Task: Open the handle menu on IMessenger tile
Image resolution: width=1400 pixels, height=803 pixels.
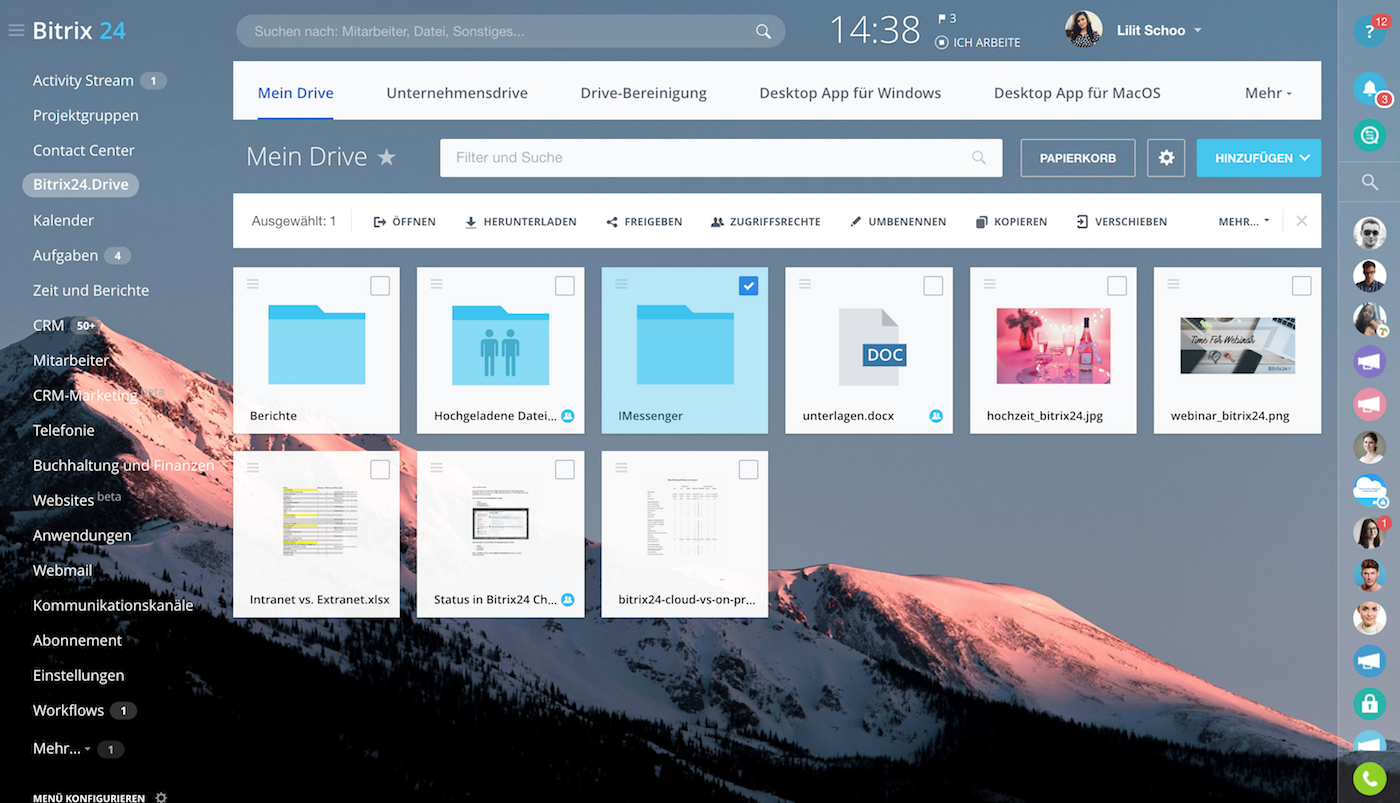Action: pyautogui.click(x=621, y=285)
